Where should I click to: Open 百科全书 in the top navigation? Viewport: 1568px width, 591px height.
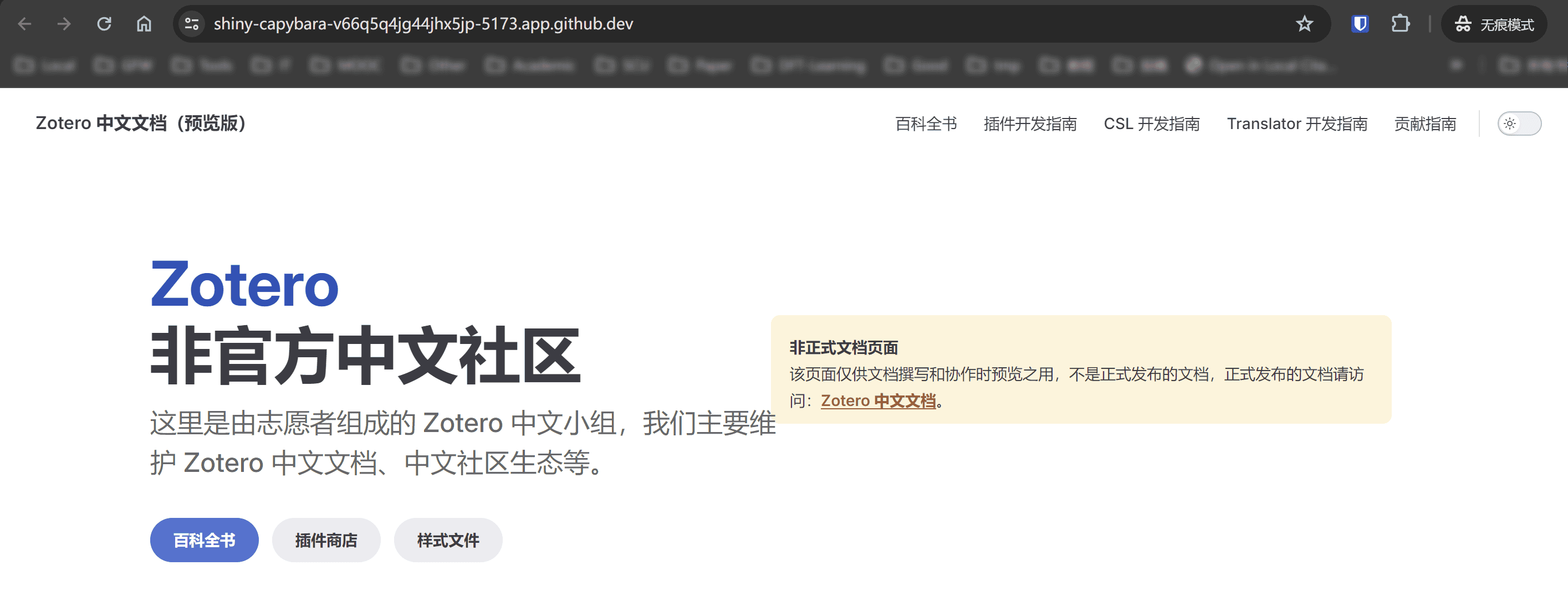(x=926, y=124)
